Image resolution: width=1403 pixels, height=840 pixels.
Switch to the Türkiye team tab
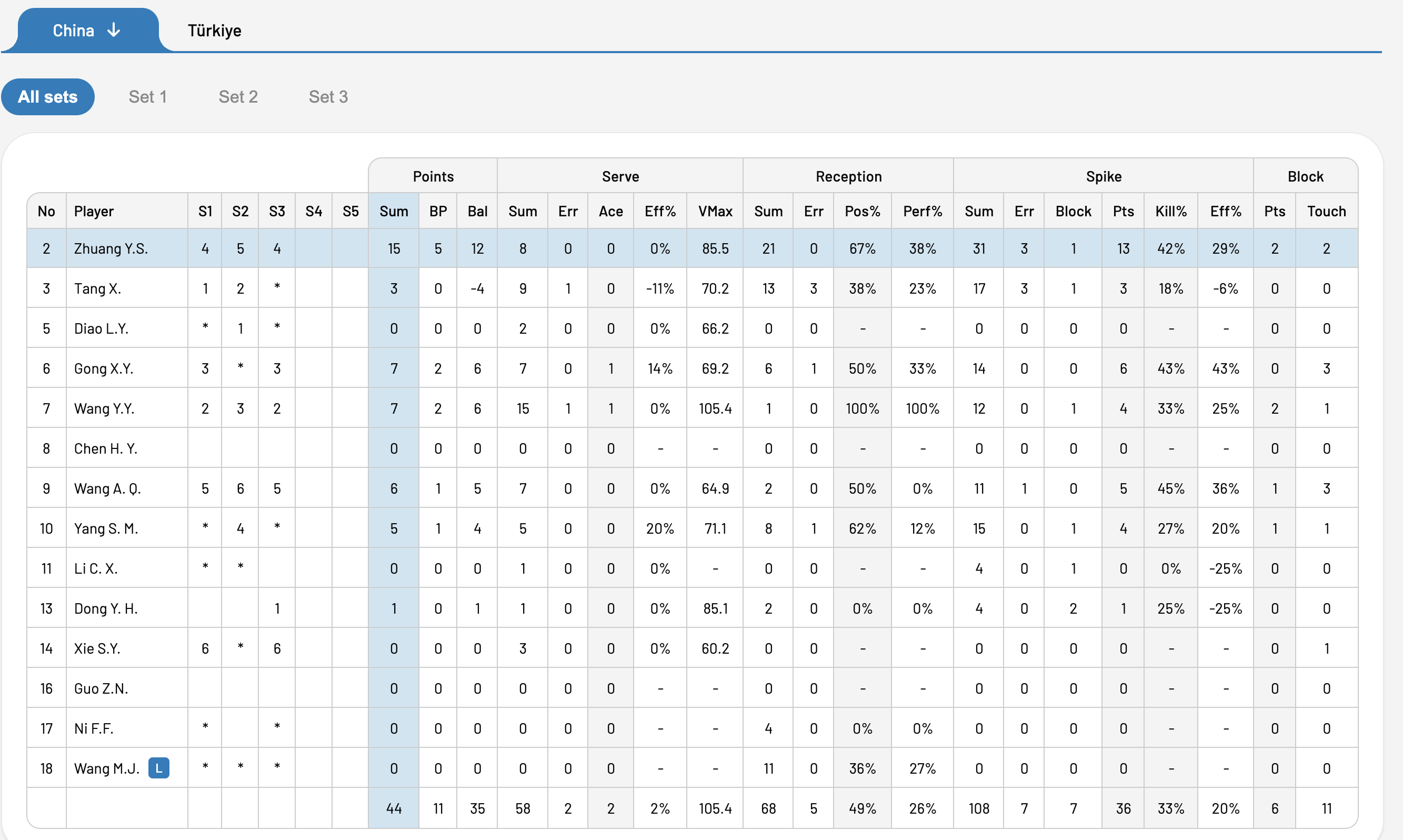coord(215,31)
